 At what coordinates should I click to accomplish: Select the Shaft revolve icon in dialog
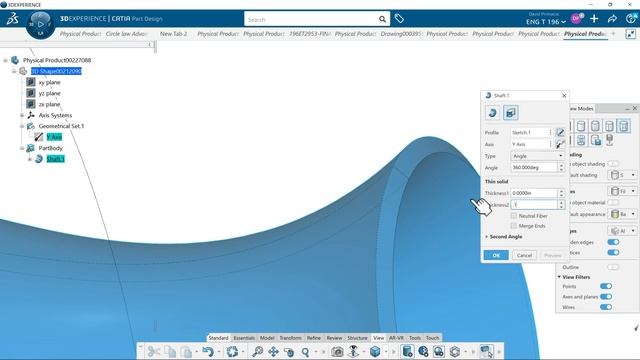coord(493,113)
